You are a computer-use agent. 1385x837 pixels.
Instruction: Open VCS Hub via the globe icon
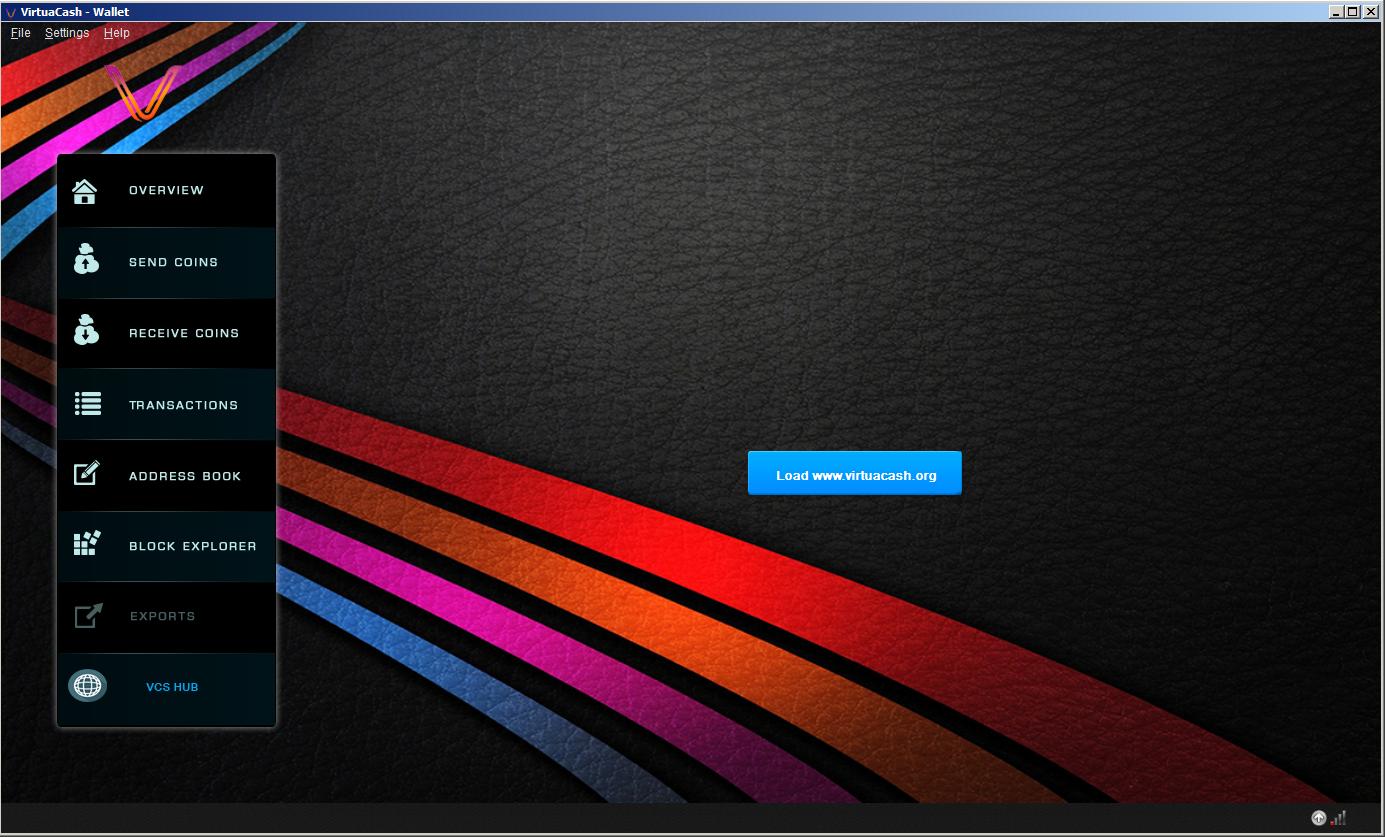[88, 686]
